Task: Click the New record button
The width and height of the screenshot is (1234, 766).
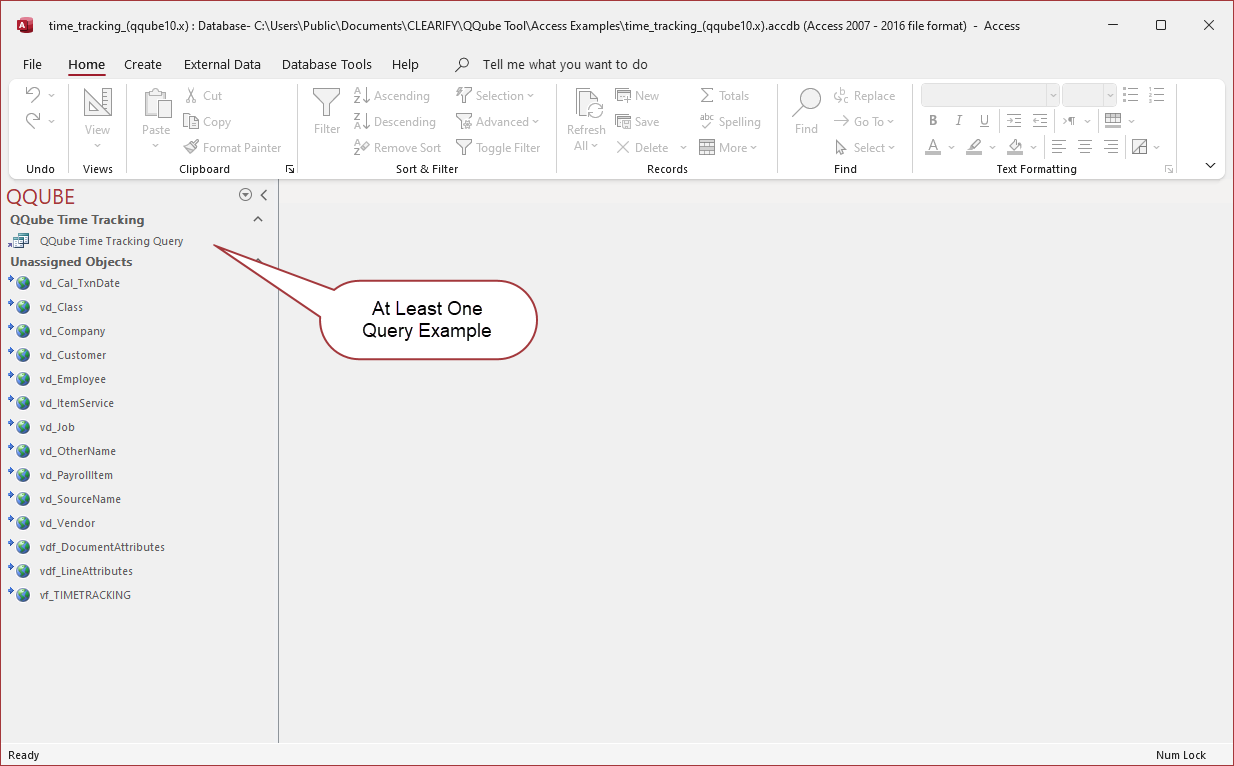Action: [x=637, y=96]
